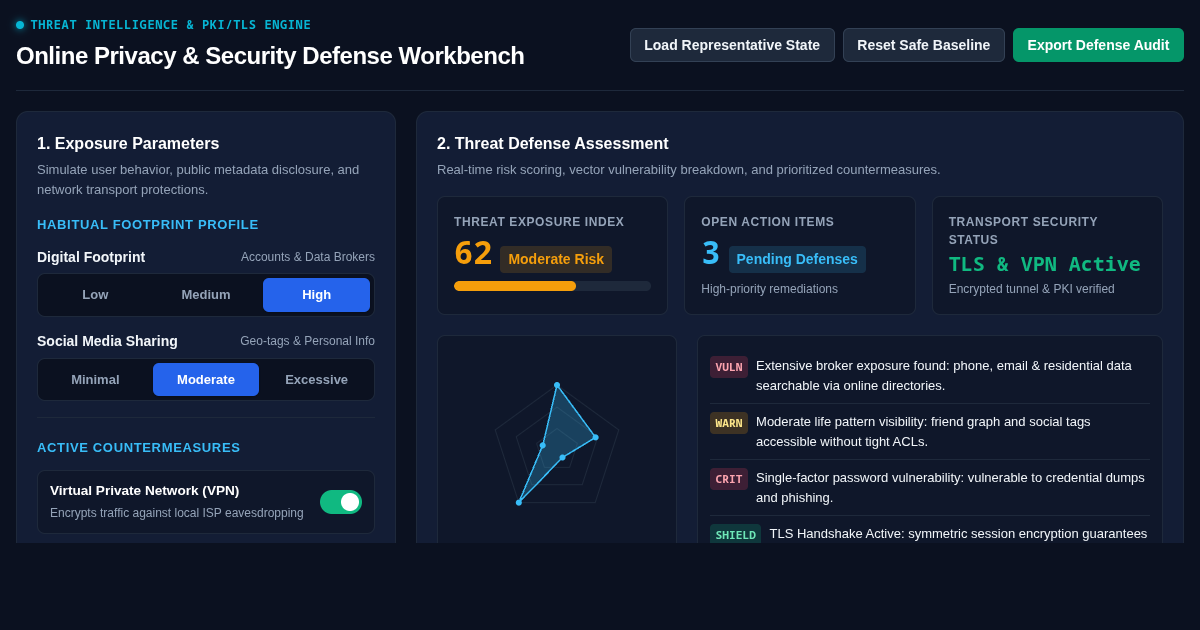
Task: Toggle the Virtual Private Network switch
Action: 341,502
